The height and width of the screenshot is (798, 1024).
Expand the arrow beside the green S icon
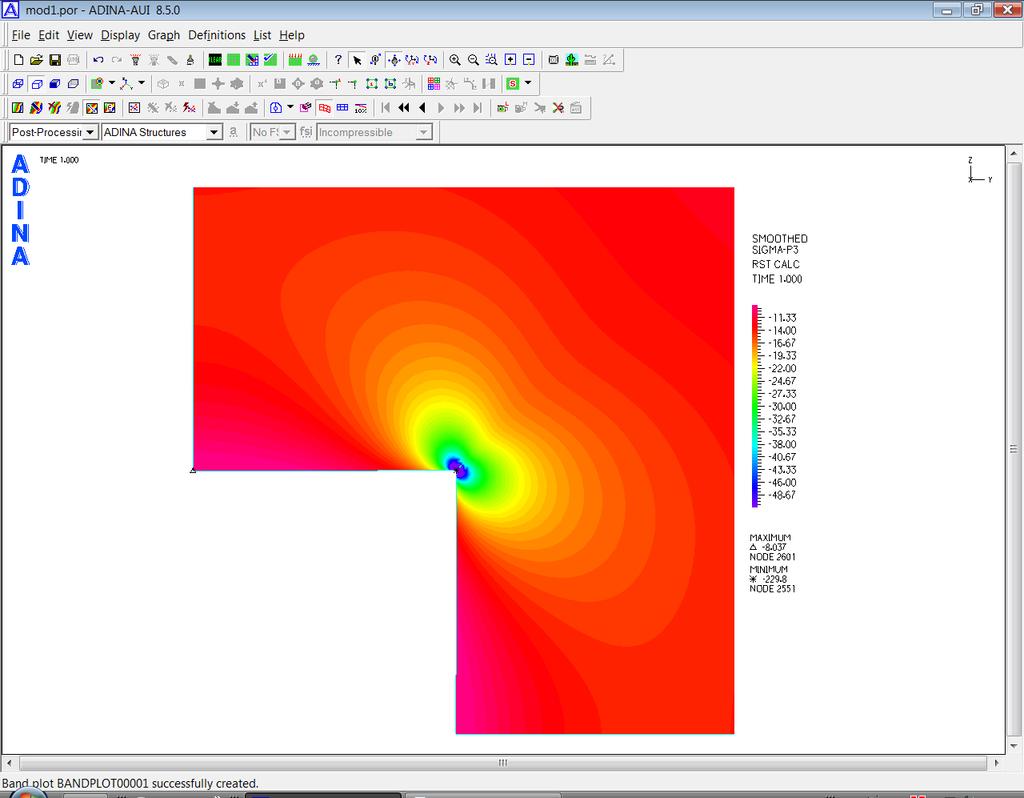click(528, 83)
